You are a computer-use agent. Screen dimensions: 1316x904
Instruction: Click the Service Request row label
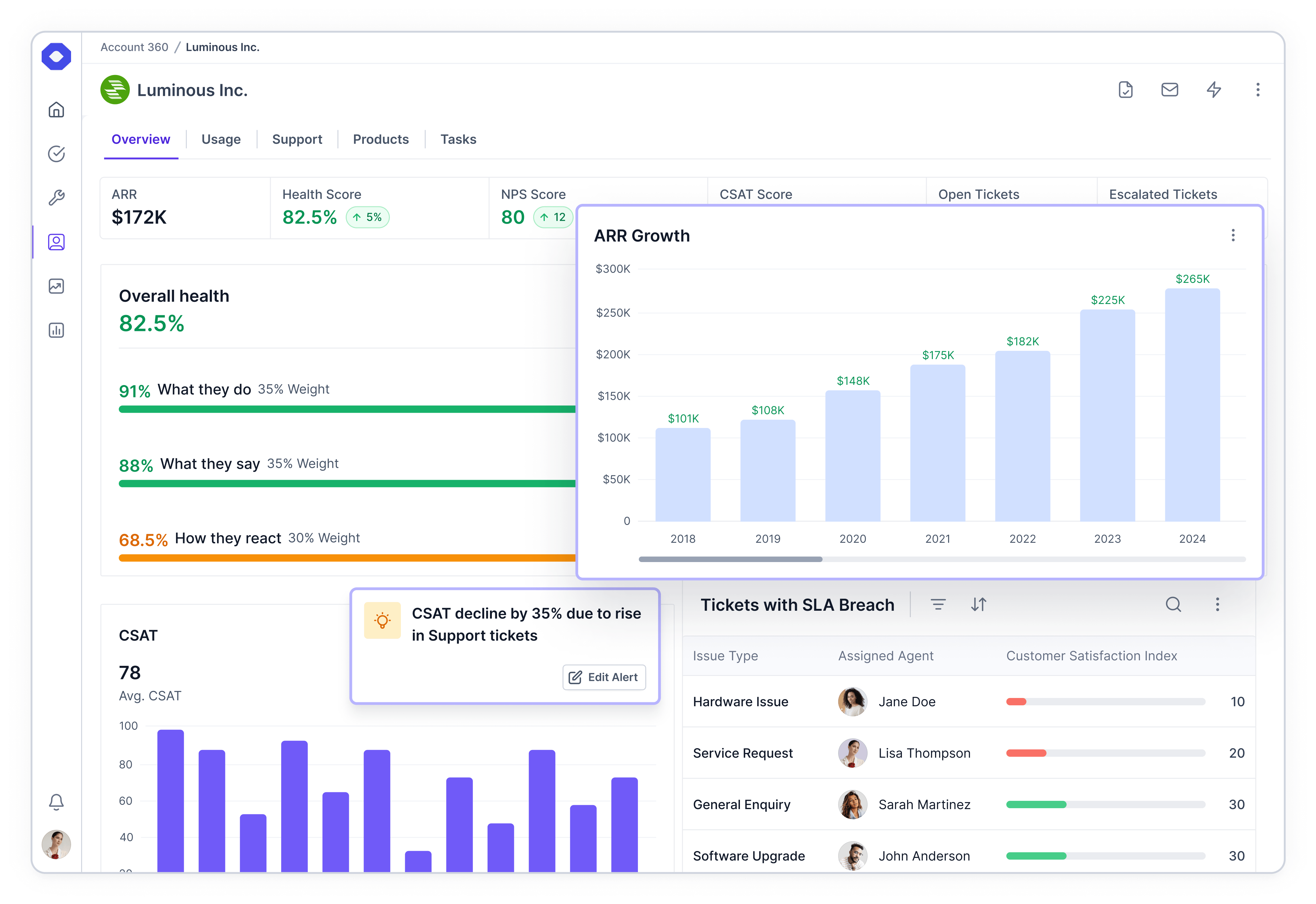pyautogui.click(x=743, y=753)
